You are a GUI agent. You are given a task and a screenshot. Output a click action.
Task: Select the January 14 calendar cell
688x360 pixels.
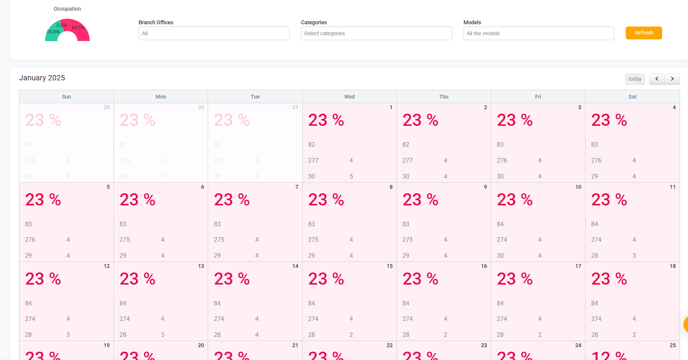point(255,301)
